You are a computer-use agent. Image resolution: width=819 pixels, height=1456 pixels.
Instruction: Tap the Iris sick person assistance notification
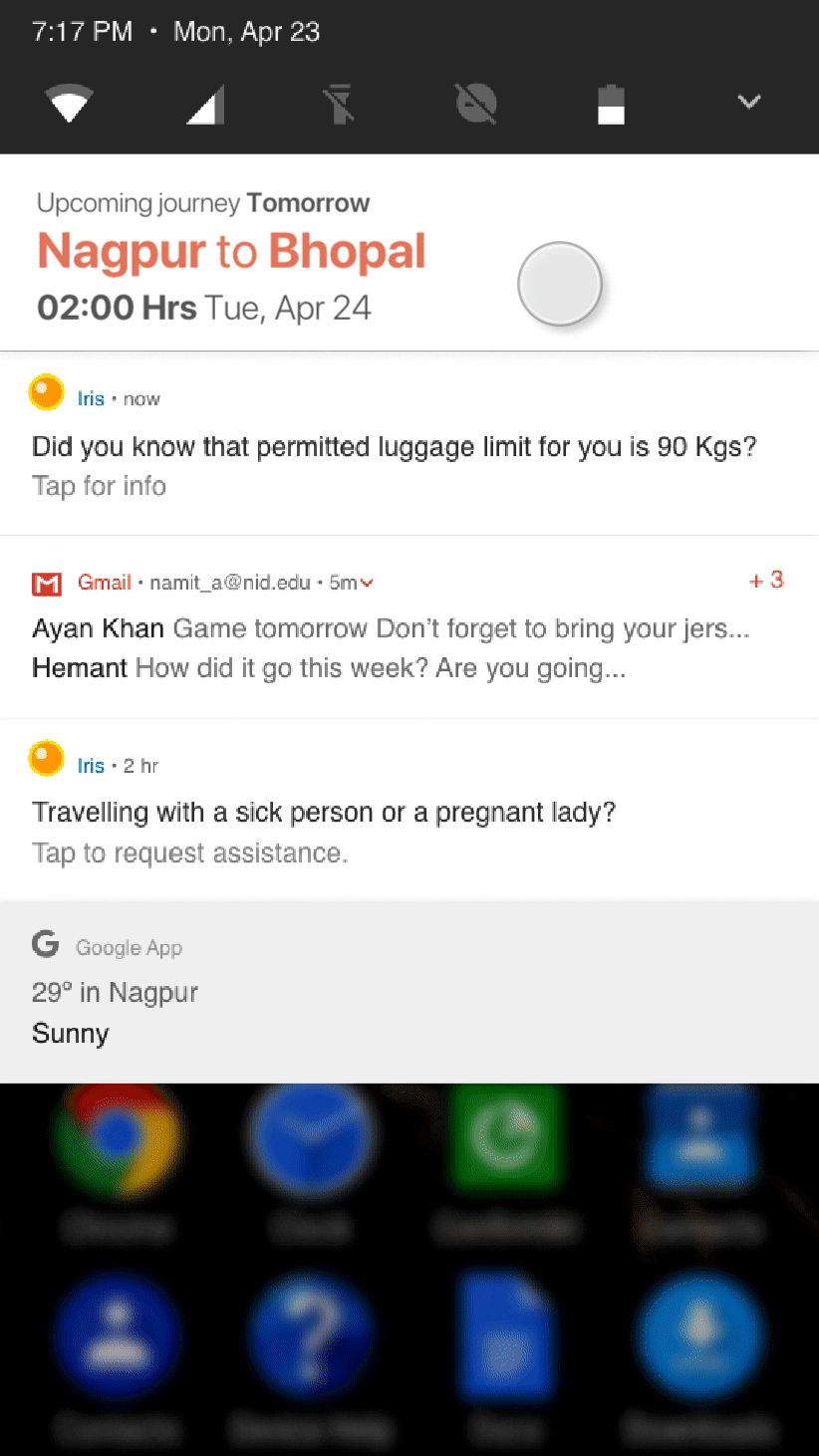pos(409,809)
